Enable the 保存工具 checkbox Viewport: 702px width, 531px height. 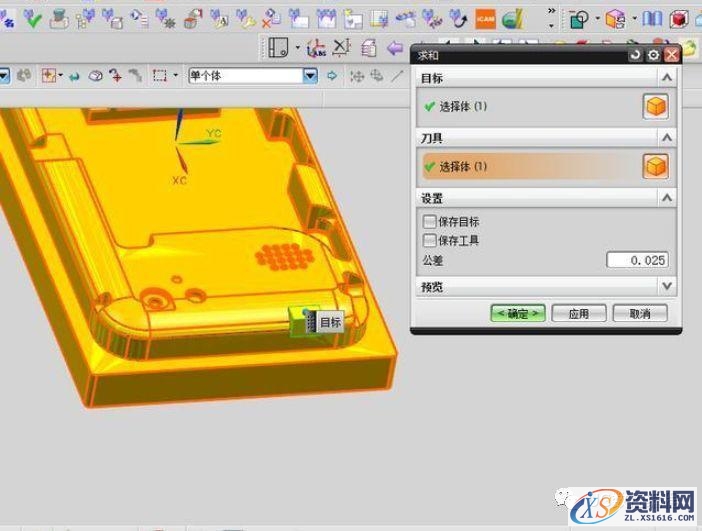[x=430, y=241]
